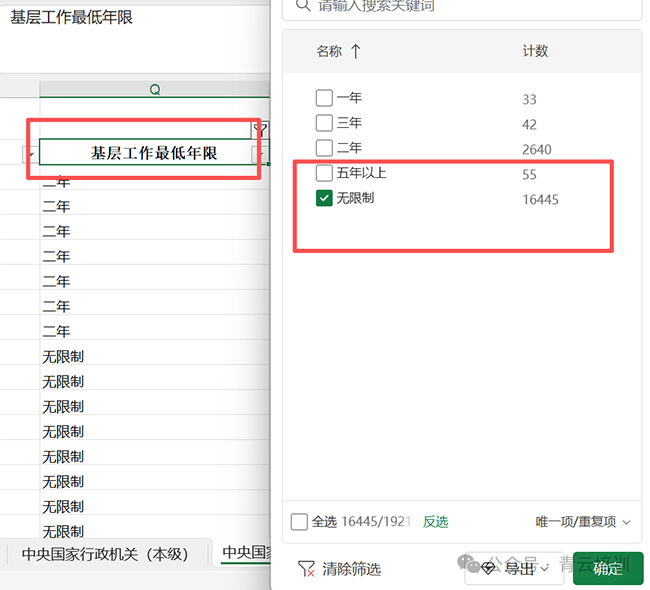Check the 三年 checkbox

(324, 123)
